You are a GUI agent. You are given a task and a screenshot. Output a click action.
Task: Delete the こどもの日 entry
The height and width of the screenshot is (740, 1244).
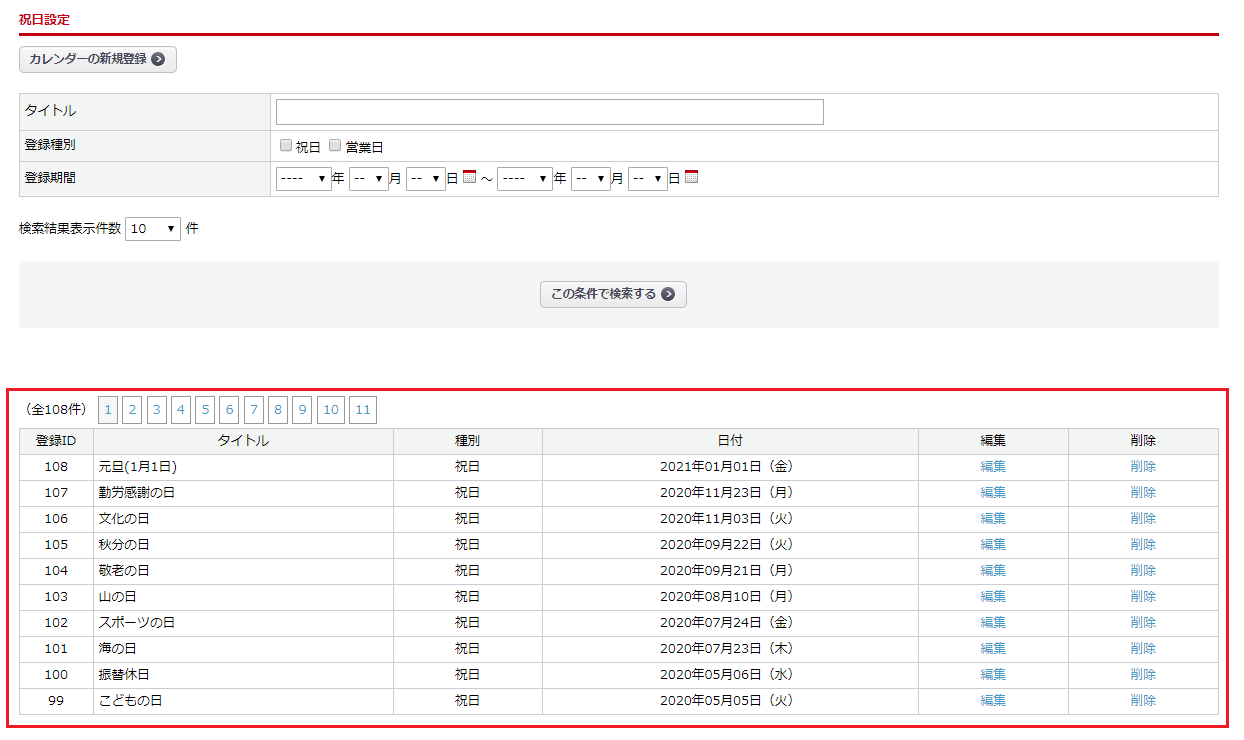(1143, 701)
